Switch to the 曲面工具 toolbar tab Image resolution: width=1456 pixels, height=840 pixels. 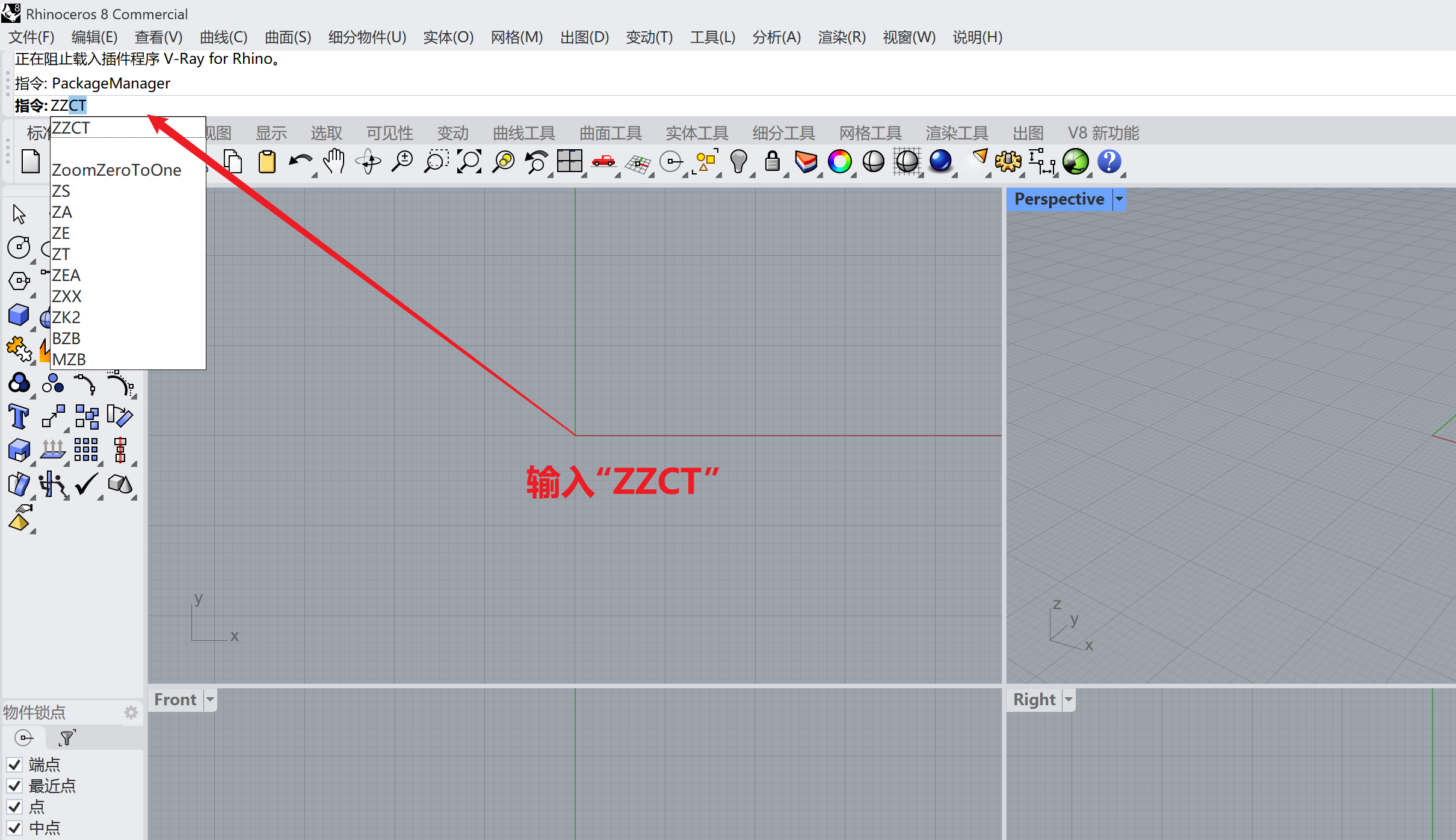point(610,133)
